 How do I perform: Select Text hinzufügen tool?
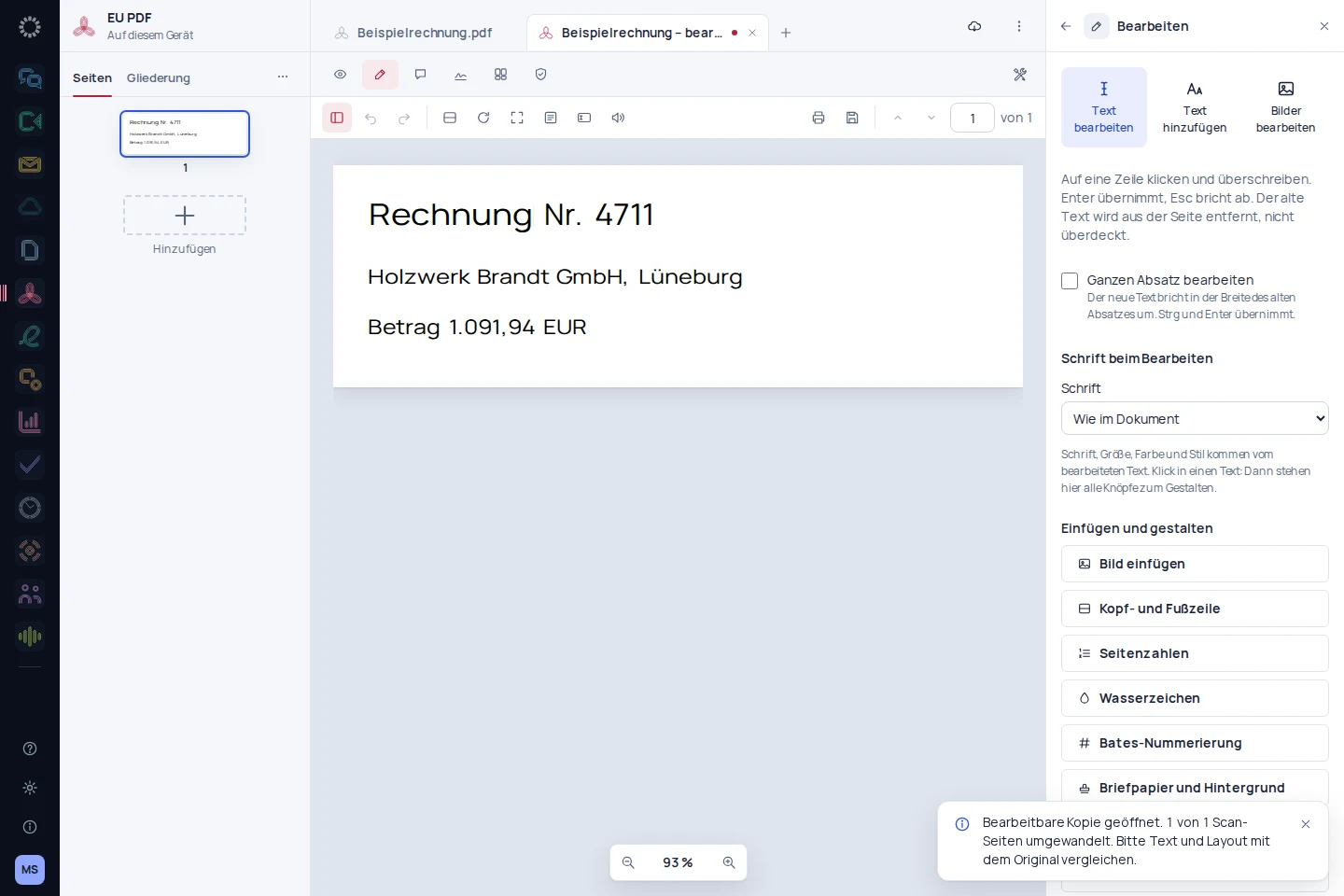(1195, 107)
